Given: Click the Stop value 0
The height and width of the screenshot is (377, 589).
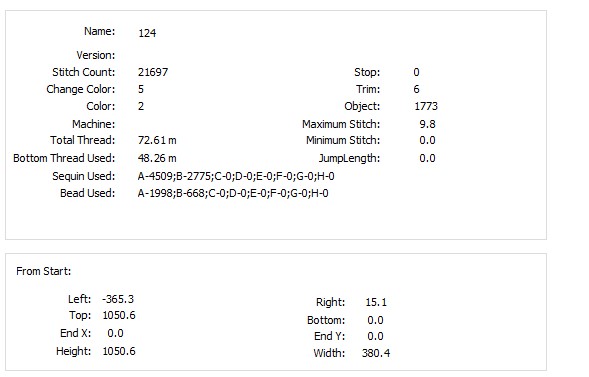Looking at the screenshot, I should tap(416, 72).
